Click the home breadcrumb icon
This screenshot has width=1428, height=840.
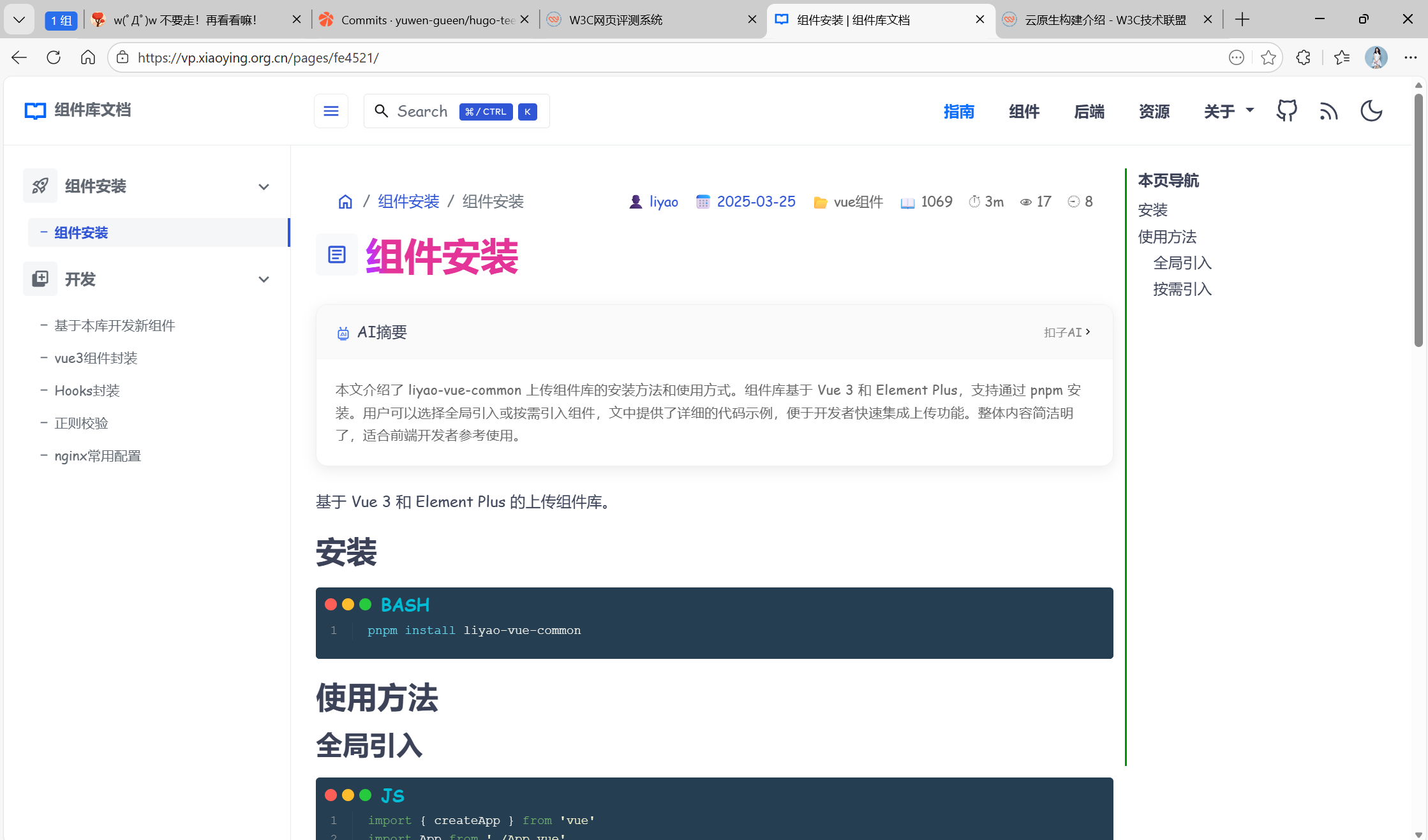click(345, 202)
